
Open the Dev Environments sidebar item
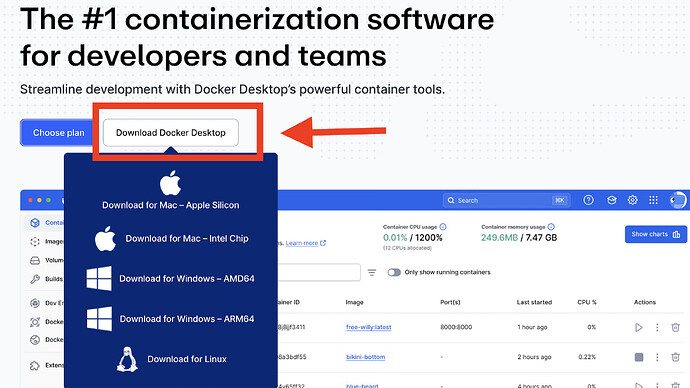46,303
